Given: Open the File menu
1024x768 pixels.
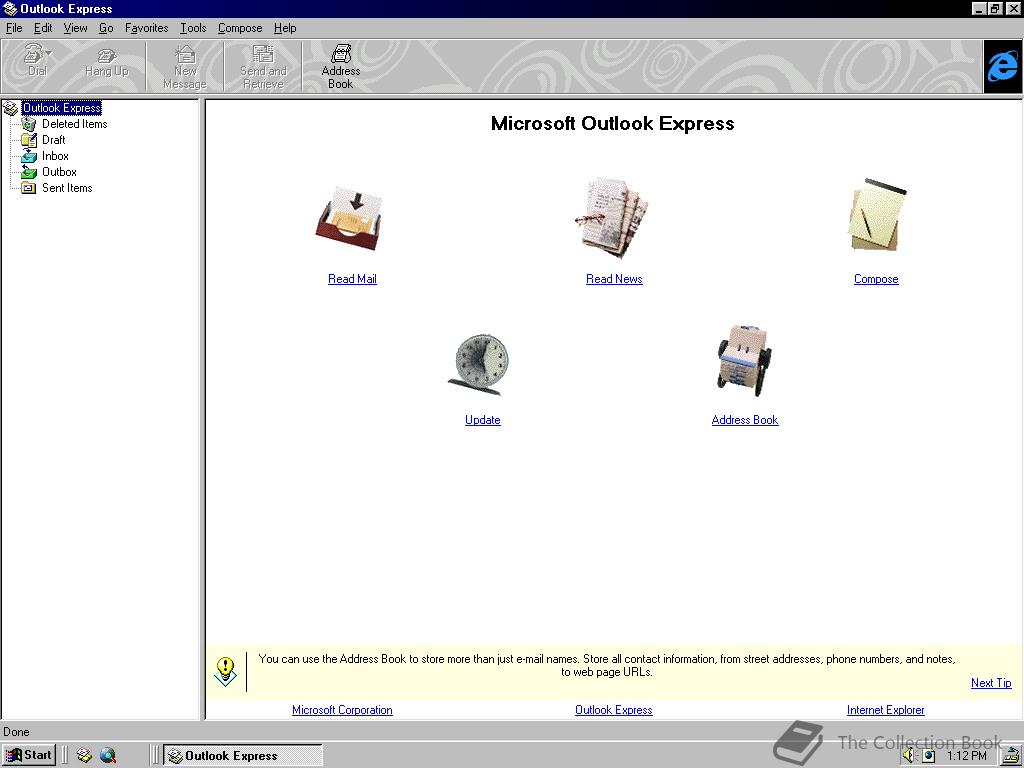Looking at the screenshot, I should (x=14, y=28).
